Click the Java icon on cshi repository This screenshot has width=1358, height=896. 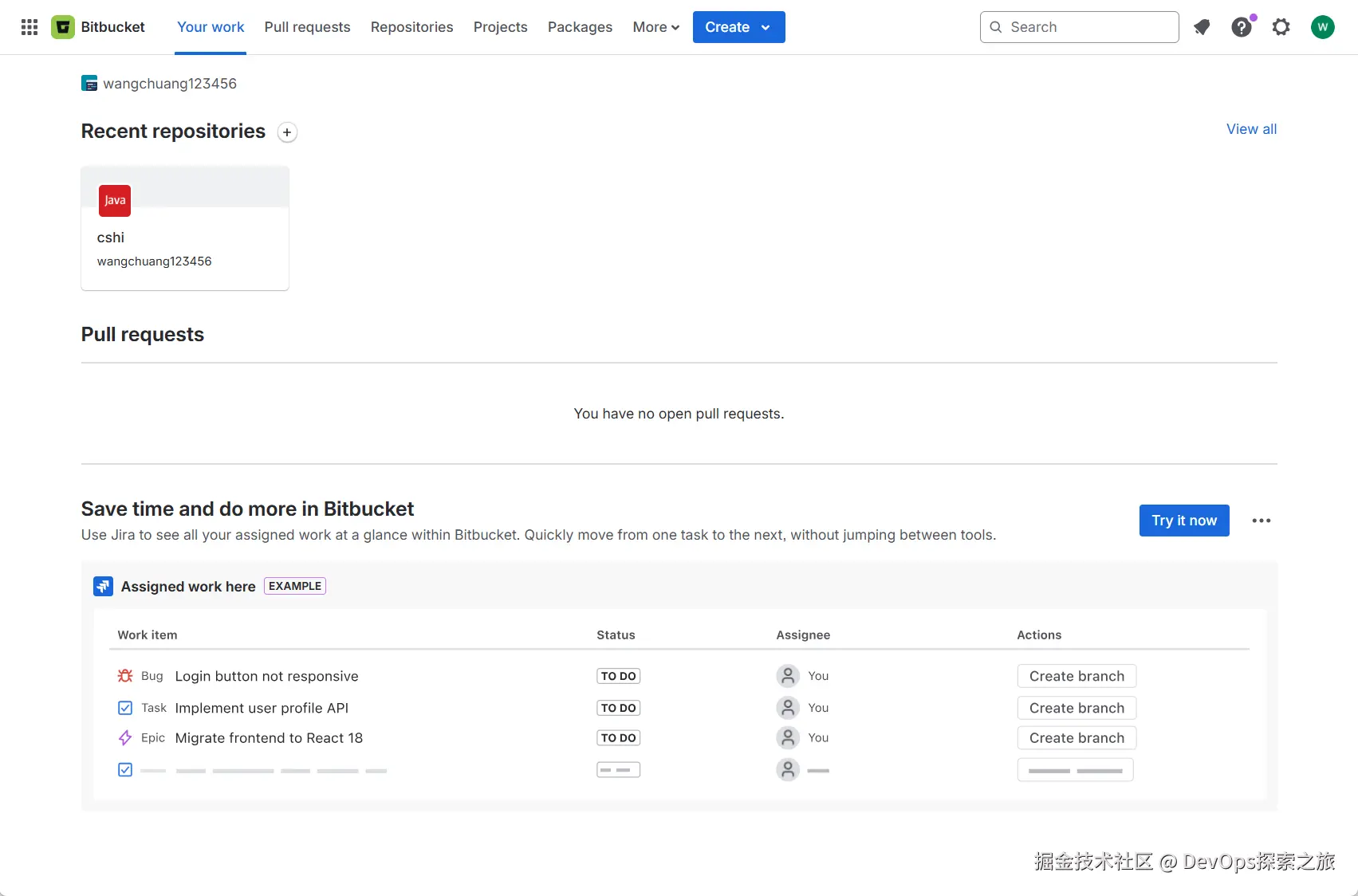click(x=115, y=201)
